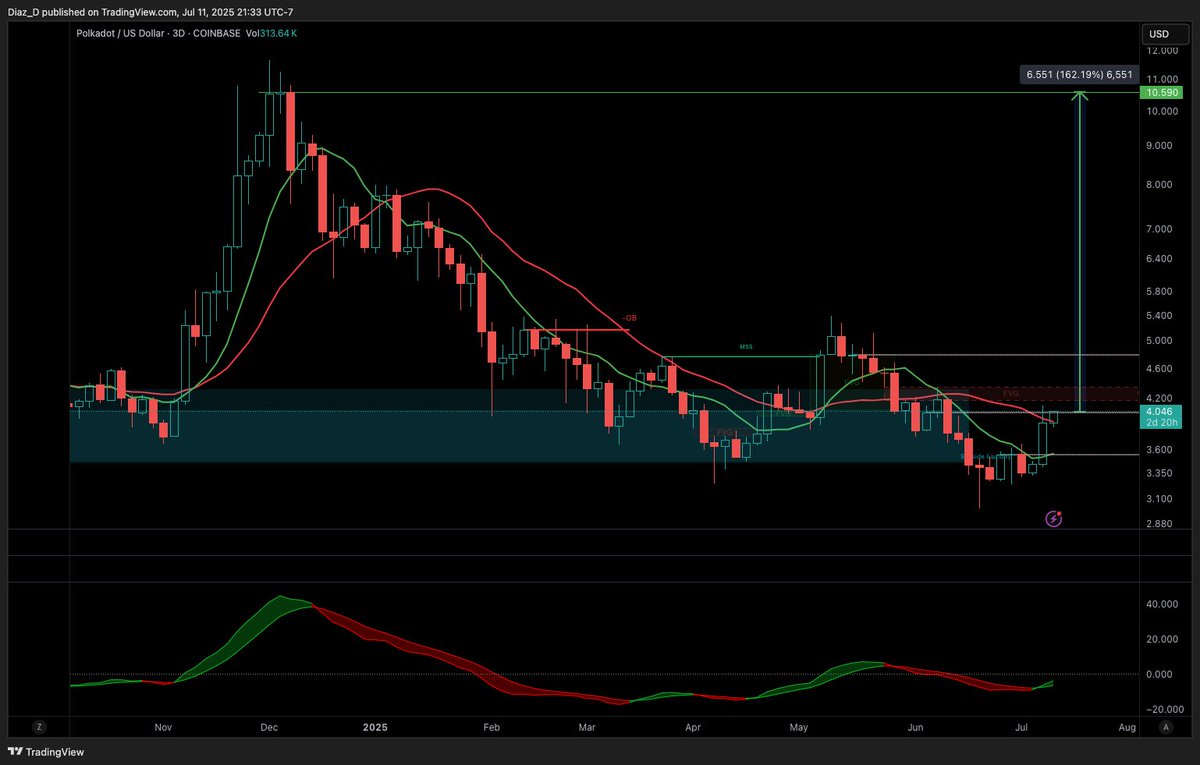The height and width of the screenshot is (765, 1200).
Task: Click the Mar label on the time axis
Action: click(588, 727)
